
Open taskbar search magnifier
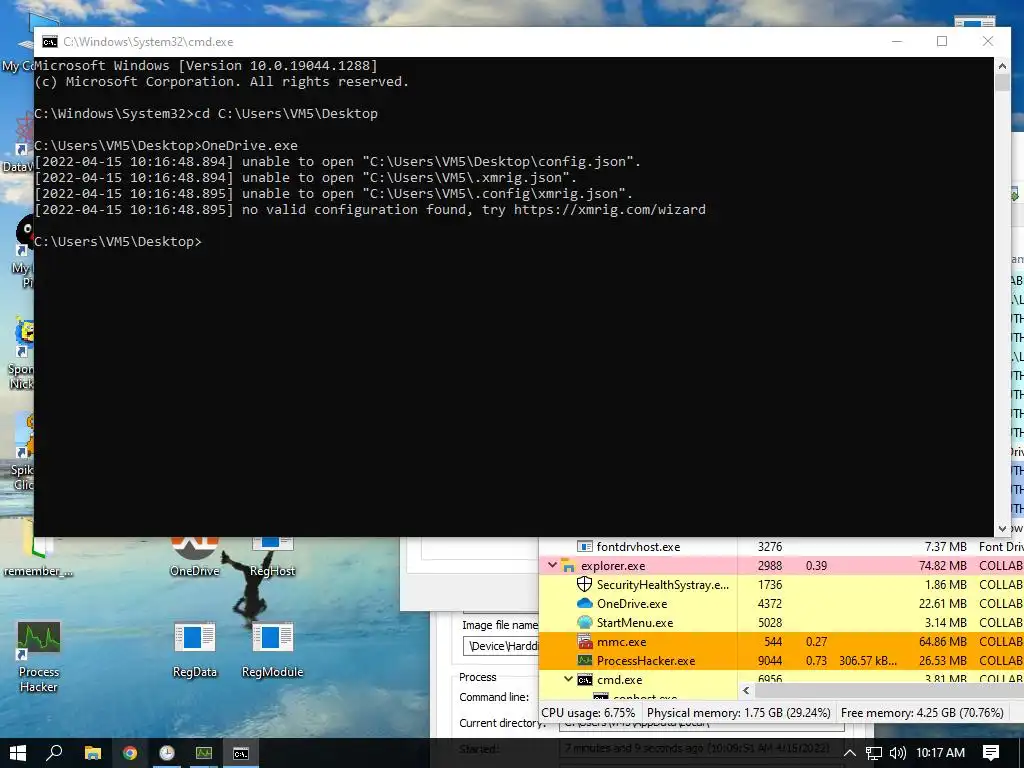[x=55, y=753]
